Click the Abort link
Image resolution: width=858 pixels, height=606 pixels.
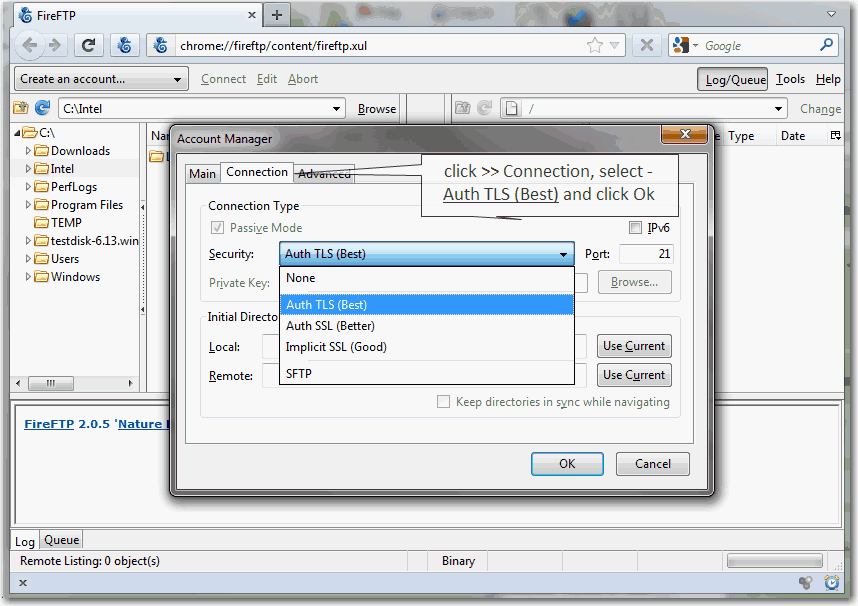pos(303,79)
